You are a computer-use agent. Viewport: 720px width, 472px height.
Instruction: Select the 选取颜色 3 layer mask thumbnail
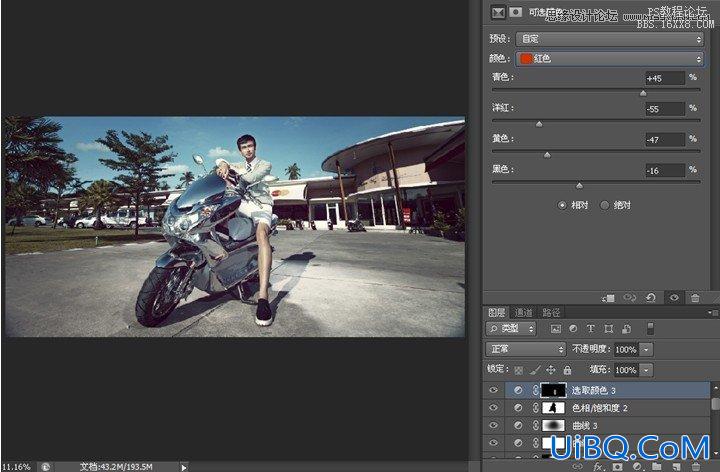tap(554, 390)
